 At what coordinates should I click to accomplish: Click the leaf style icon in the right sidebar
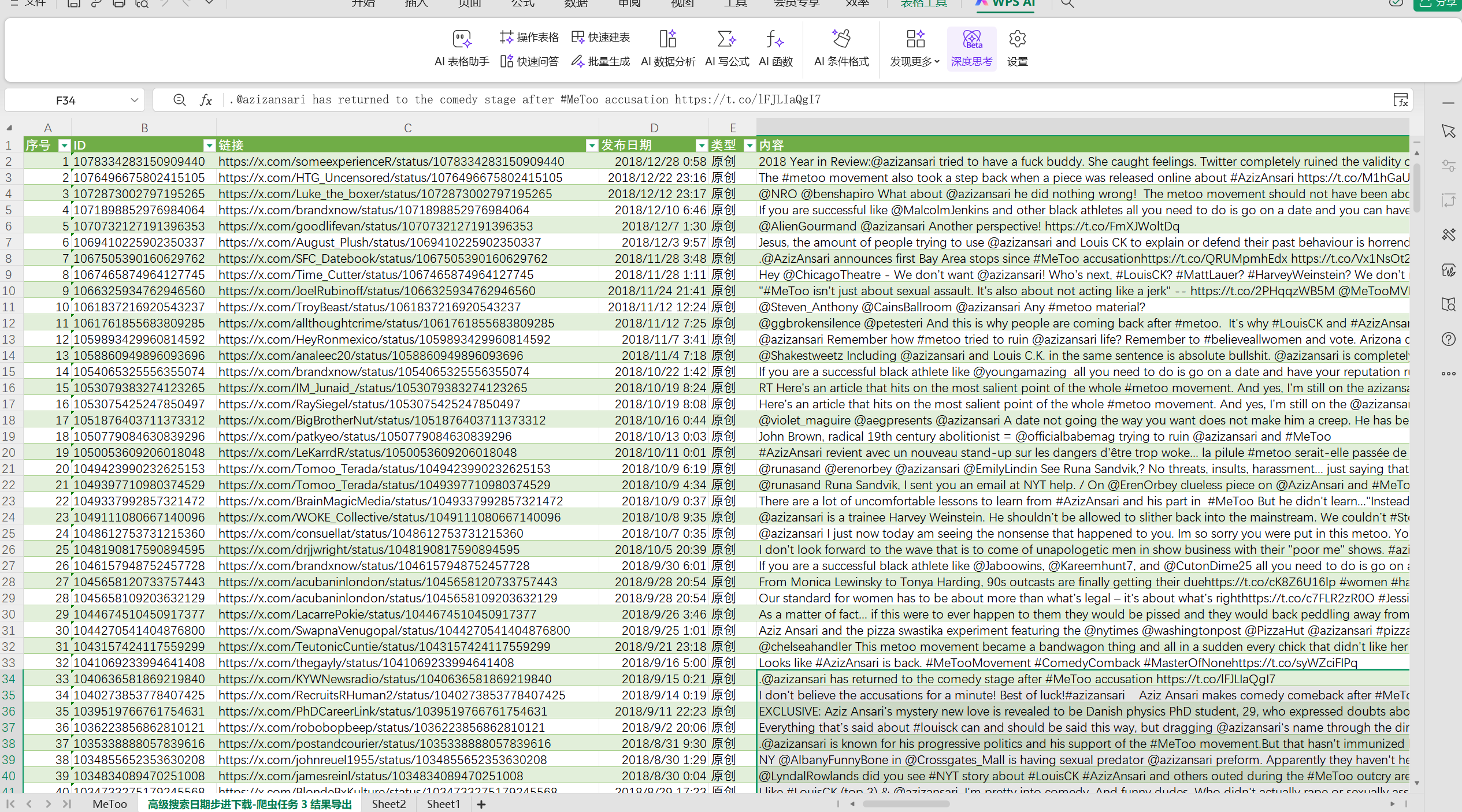click(x=1448, y=269)
